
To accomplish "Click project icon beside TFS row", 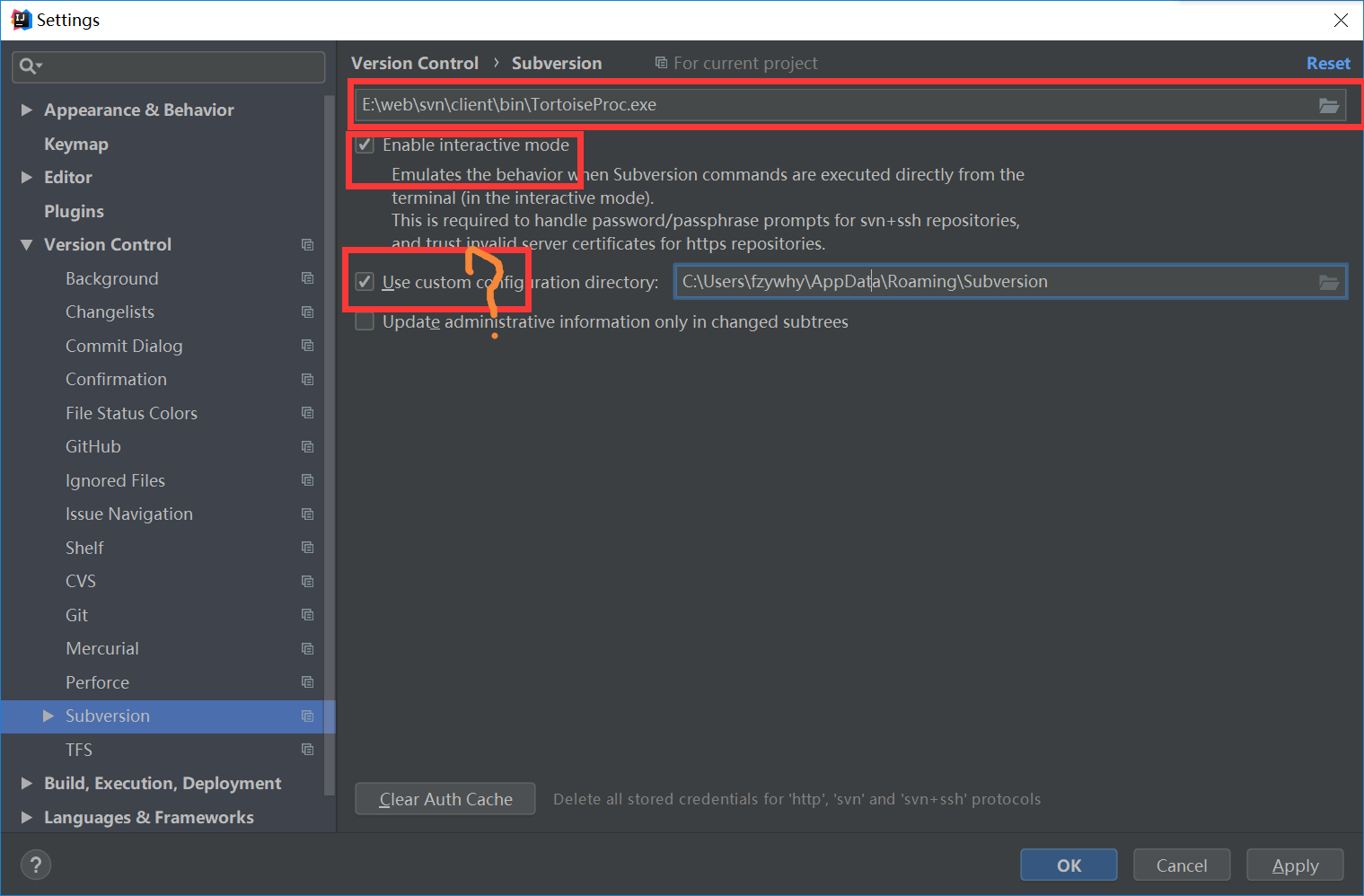I will pyautogui.click(x=308, y=750).
